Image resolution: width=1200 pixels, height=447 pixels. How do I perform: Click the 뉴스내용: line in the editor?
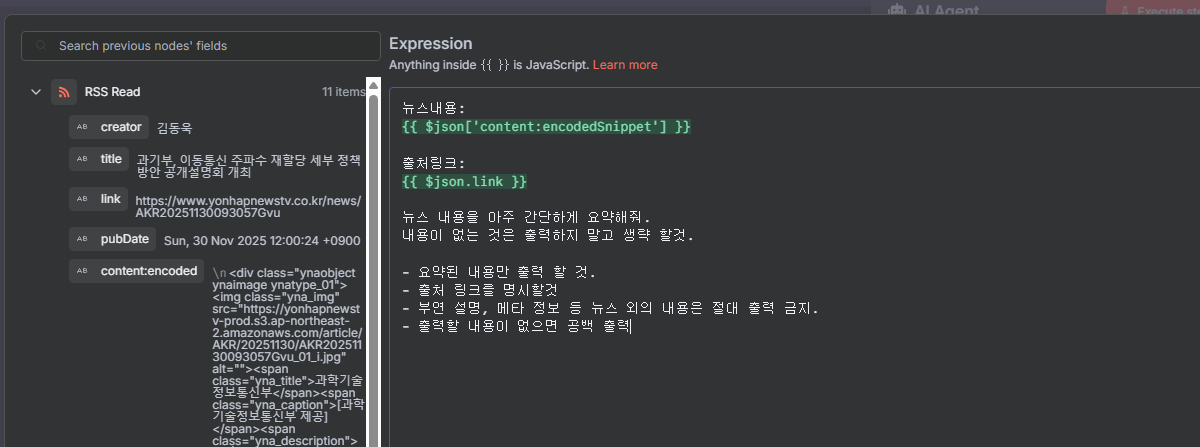tap(434, 109)
